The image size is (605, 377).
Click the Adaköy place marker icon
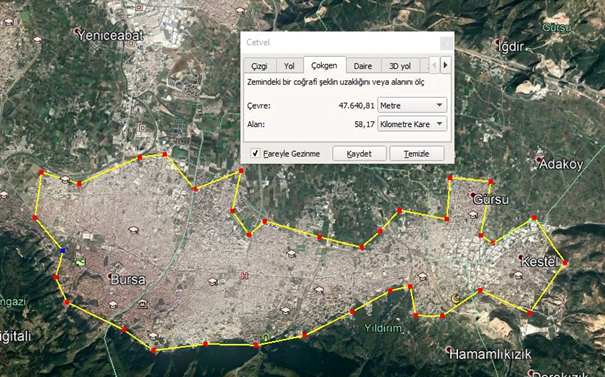[x=539, y=159]
